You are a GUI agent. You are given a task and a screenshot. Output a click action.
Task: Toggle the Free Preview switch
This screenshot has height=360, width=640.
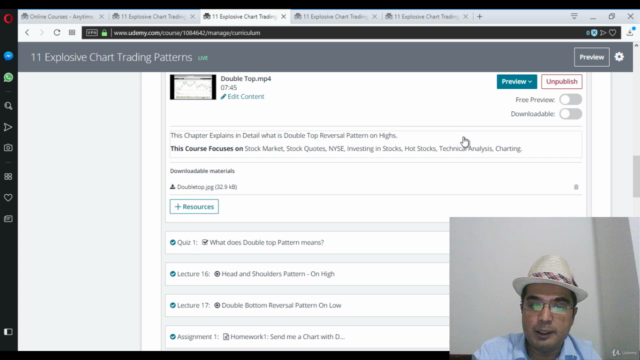pos(571,100)
